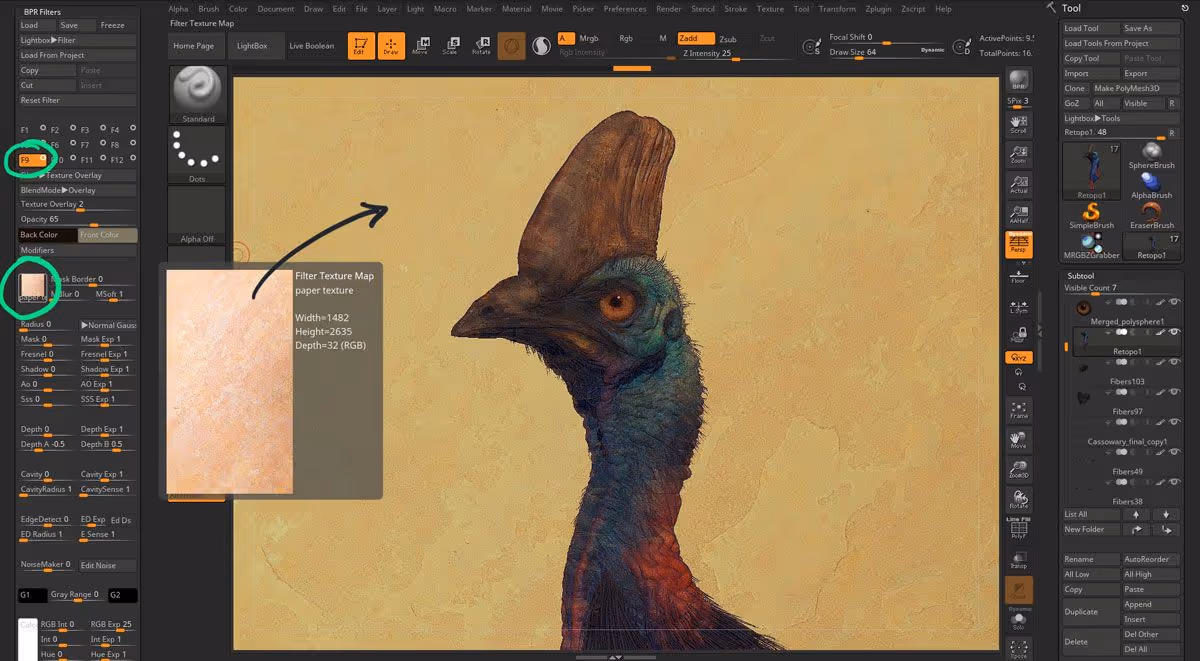Switch to the LightBox tab
Screen dimensions: 1200x661
click(253, 46)
